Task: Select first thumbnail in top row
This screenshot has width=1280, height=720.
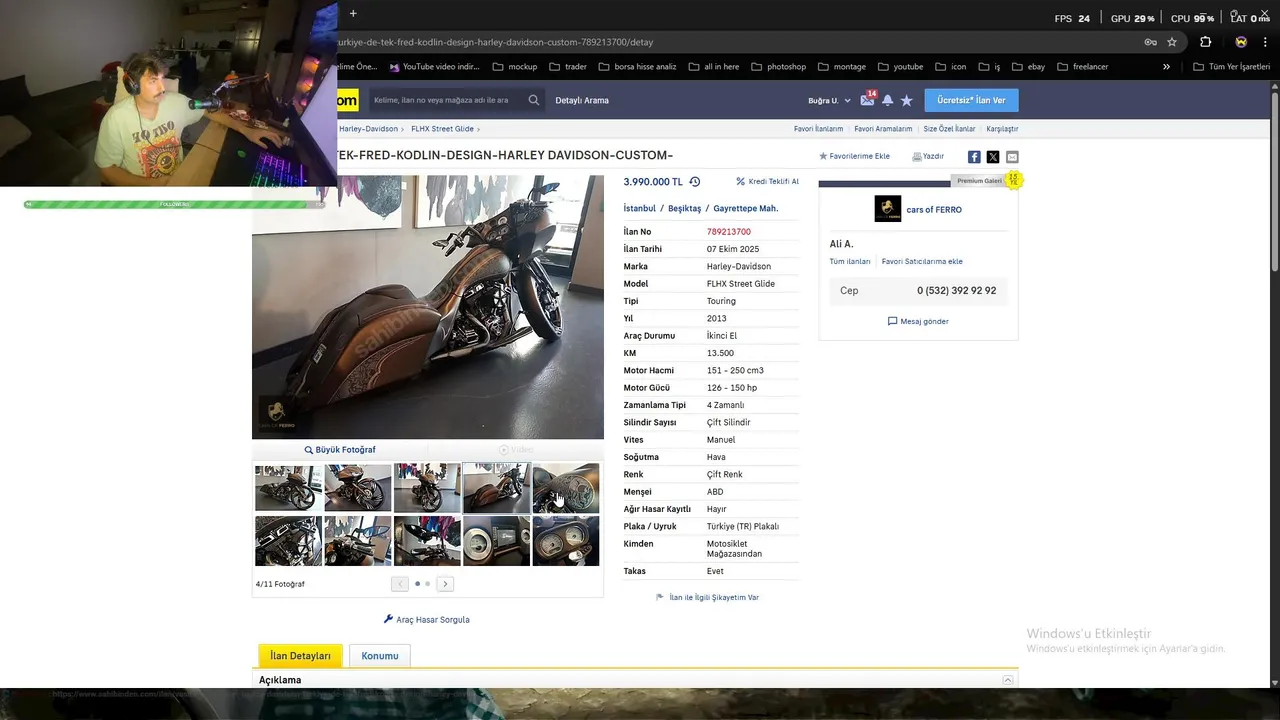Action: [288, 488]
